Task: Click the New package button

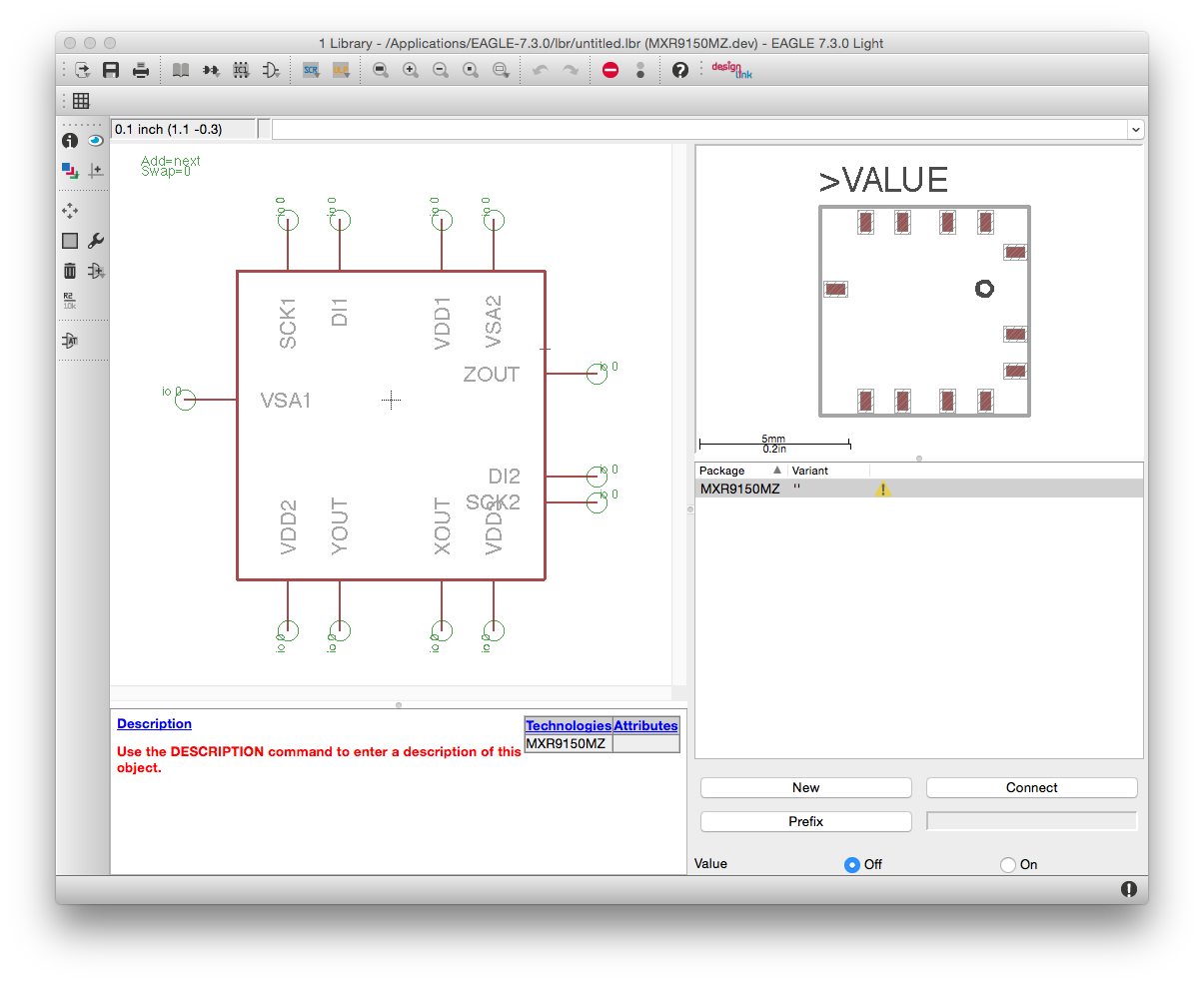Action: (806, 787)
